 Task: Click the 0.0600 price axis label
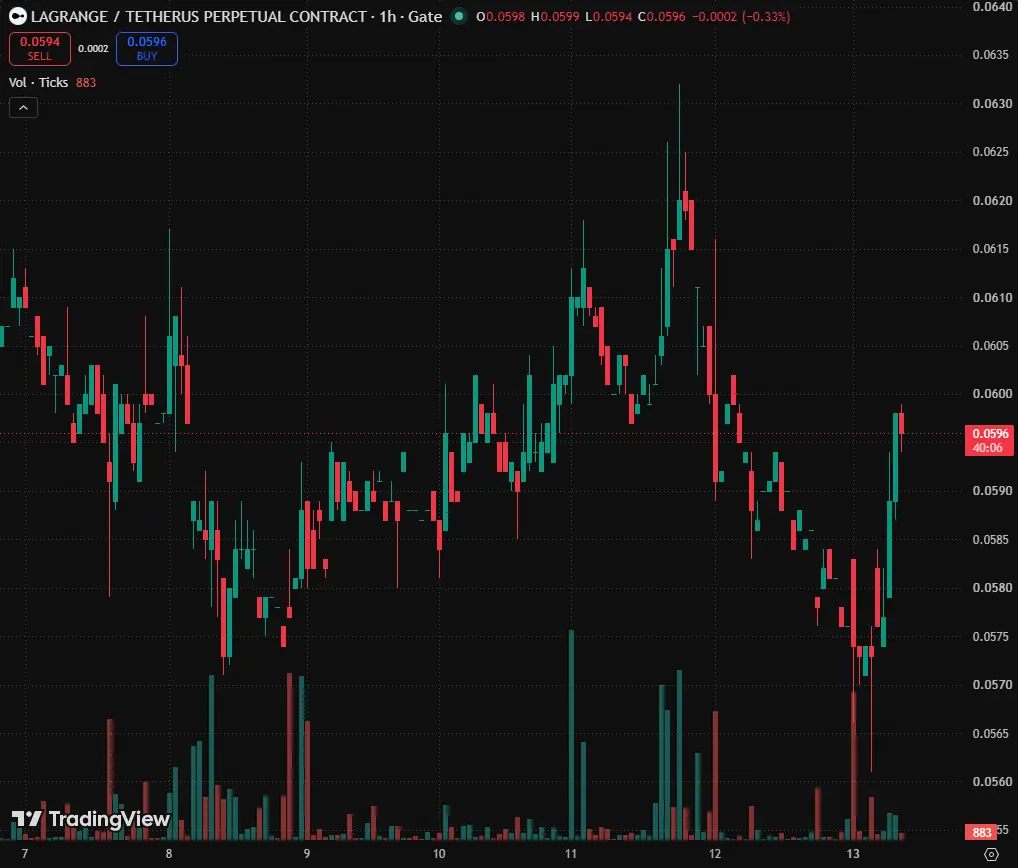(x=992, y=393)
